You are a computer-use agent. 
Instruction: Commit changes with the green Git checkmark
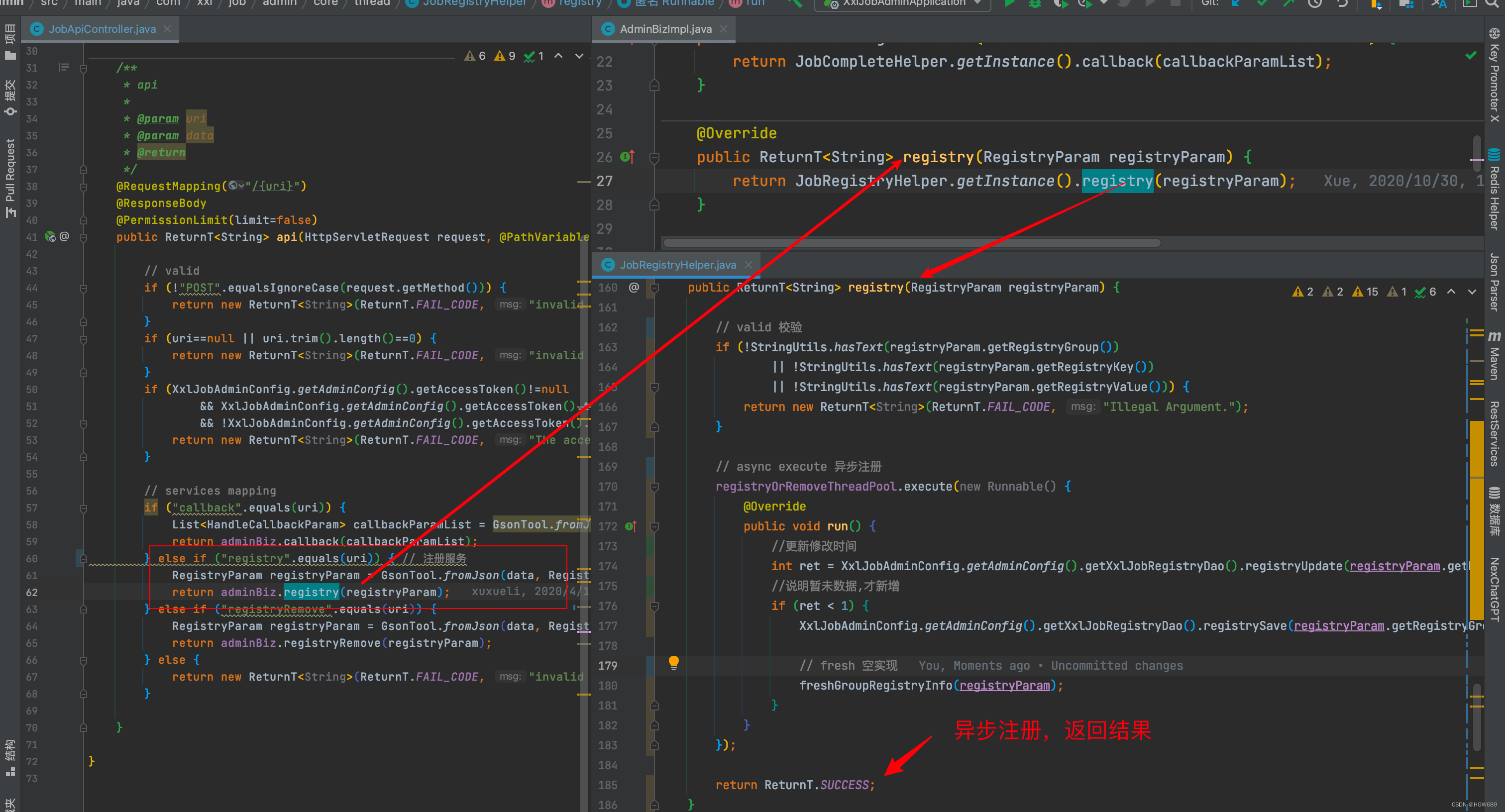tap(1263, 3)
